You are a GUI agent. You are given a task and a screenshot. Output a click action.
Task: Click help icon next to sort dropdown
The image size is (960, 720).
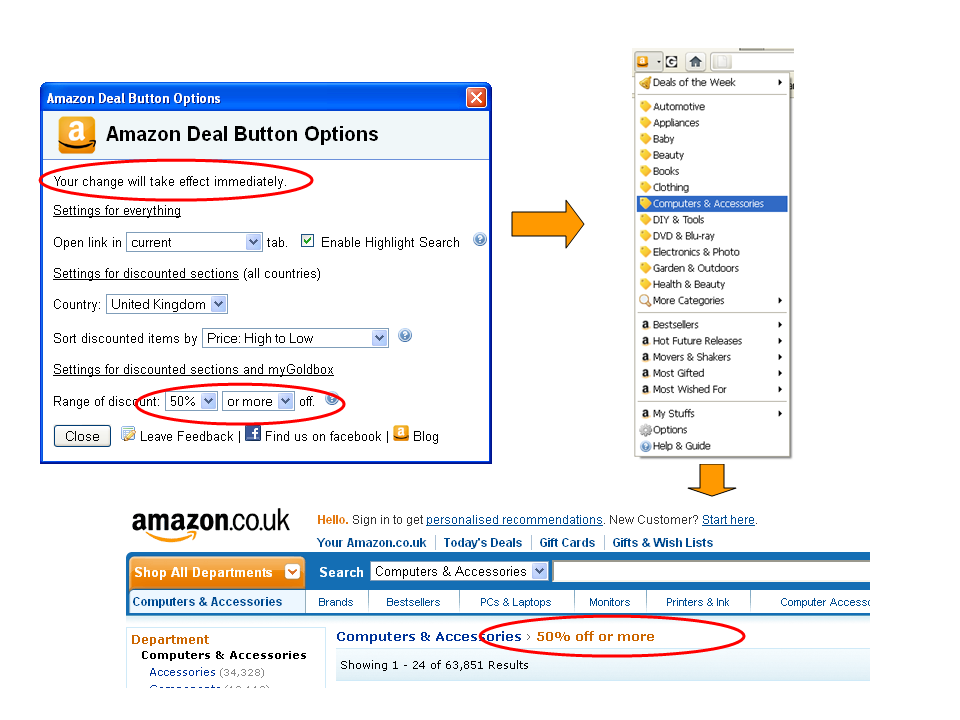pos(405,336)
